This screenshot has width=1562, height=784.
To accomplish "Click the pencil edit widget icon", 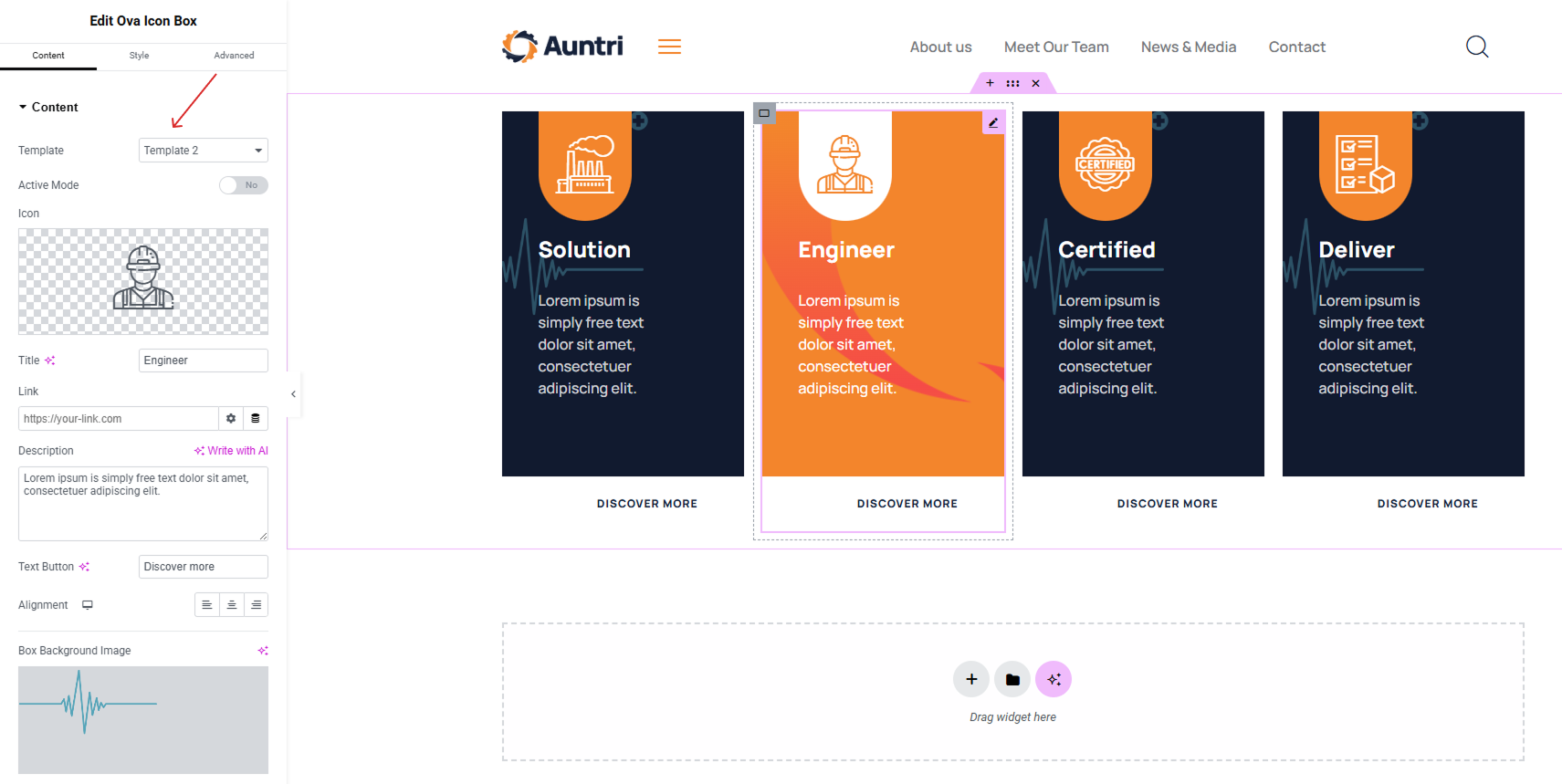I will point(993,122).
